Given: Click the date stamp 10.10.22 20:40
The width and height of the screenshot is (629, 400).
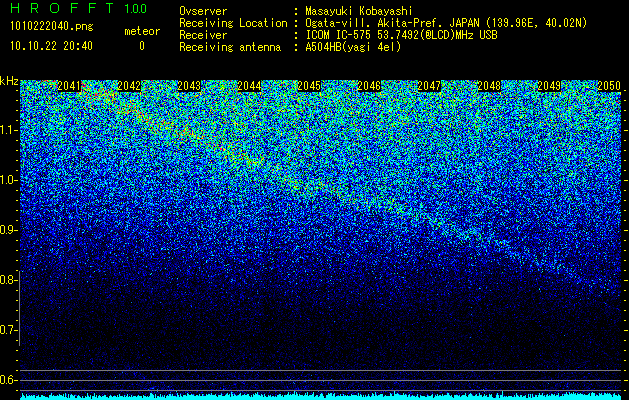Looking at the screenshot, I should (51, 46).
